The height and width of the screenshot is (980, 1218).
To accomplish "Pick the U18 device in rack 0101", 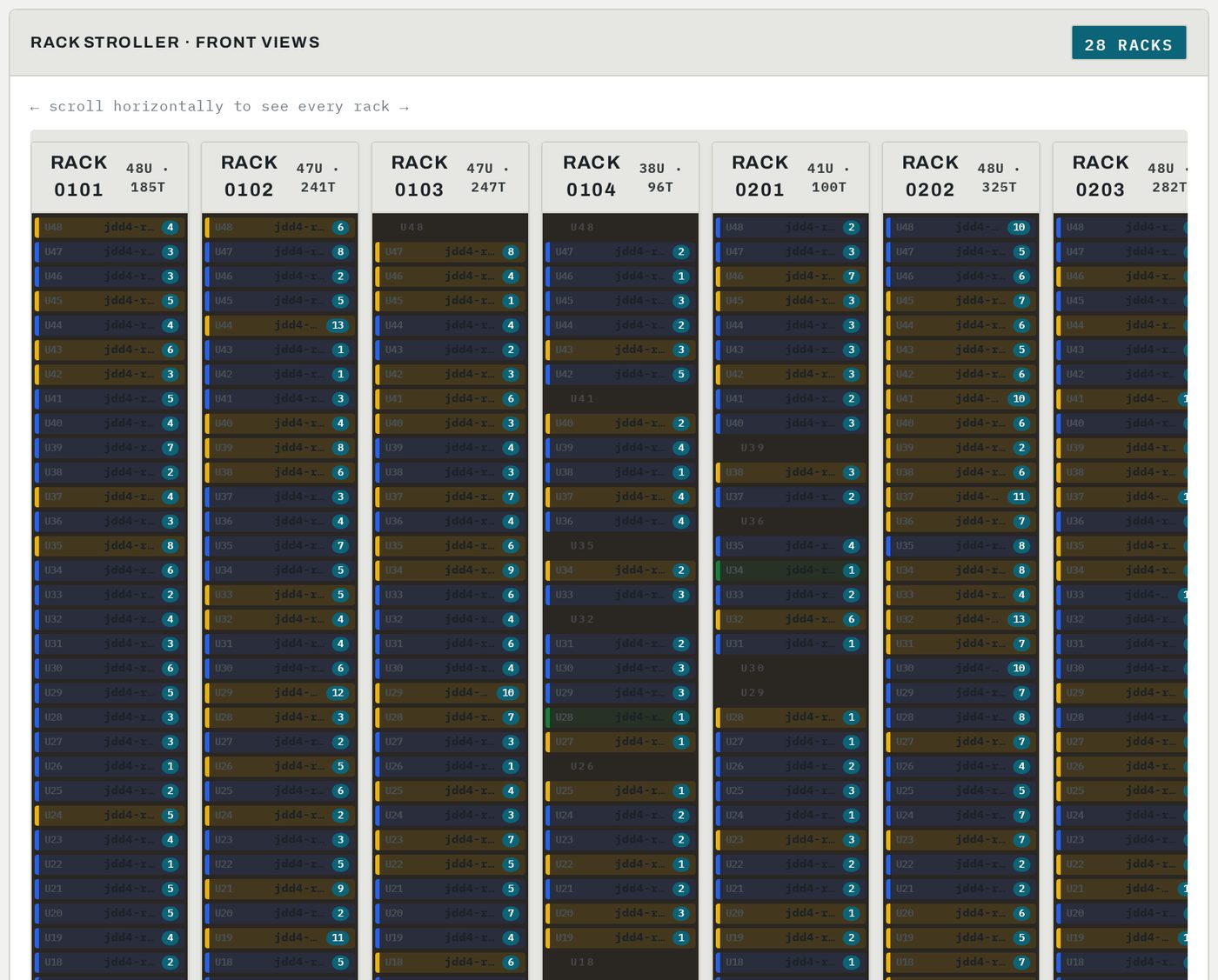I will [x=110, y=963].
